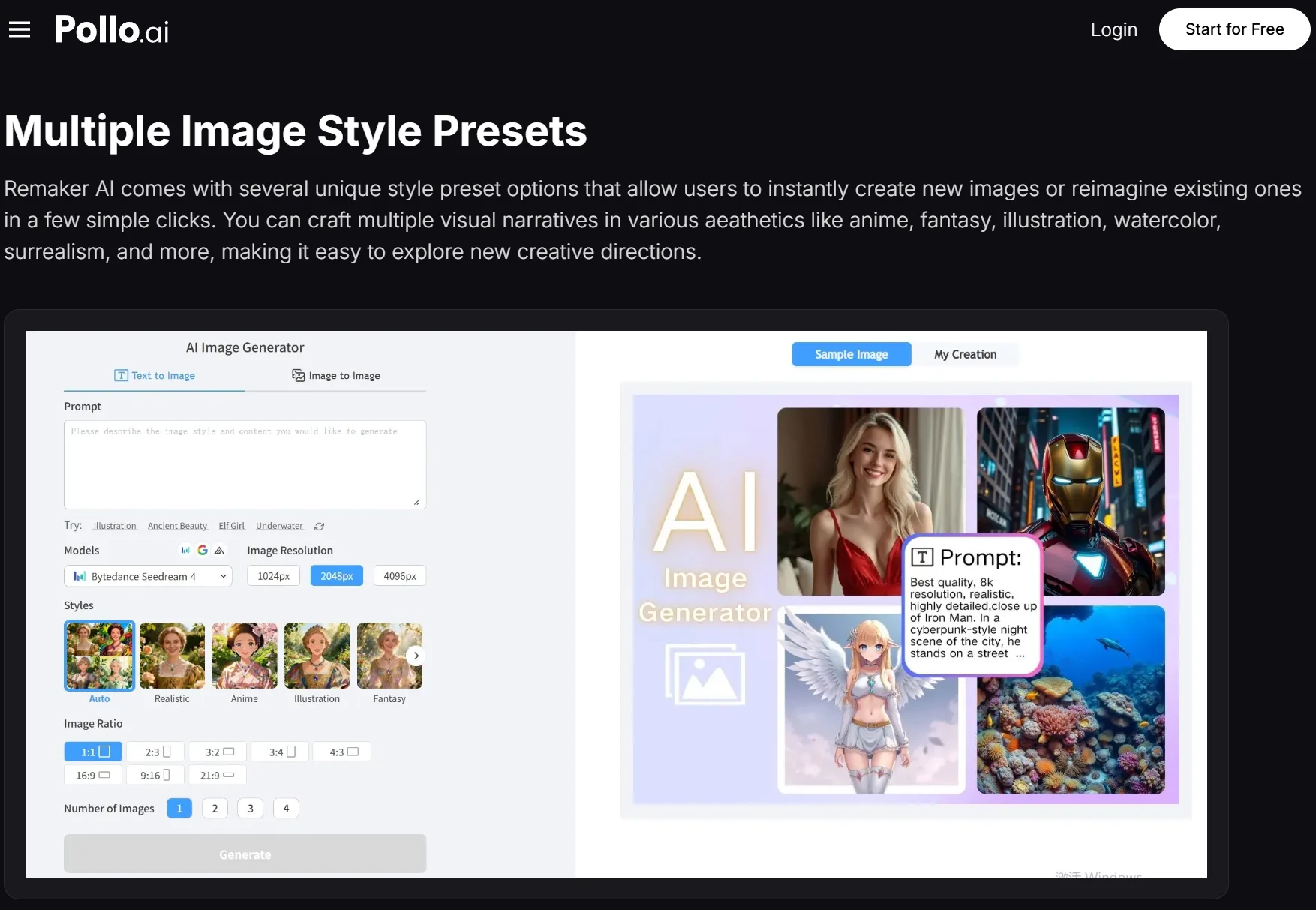Click the Start for Free button

coord(1234,29)
